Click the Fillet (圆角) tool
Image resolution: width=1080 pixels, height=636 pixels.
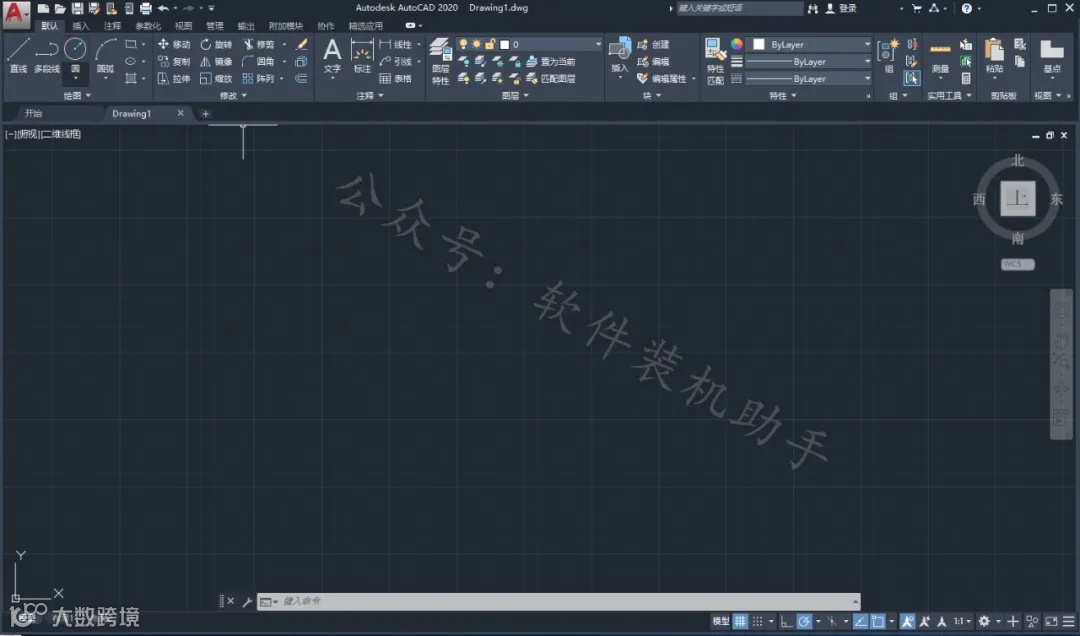coord(258,61)
